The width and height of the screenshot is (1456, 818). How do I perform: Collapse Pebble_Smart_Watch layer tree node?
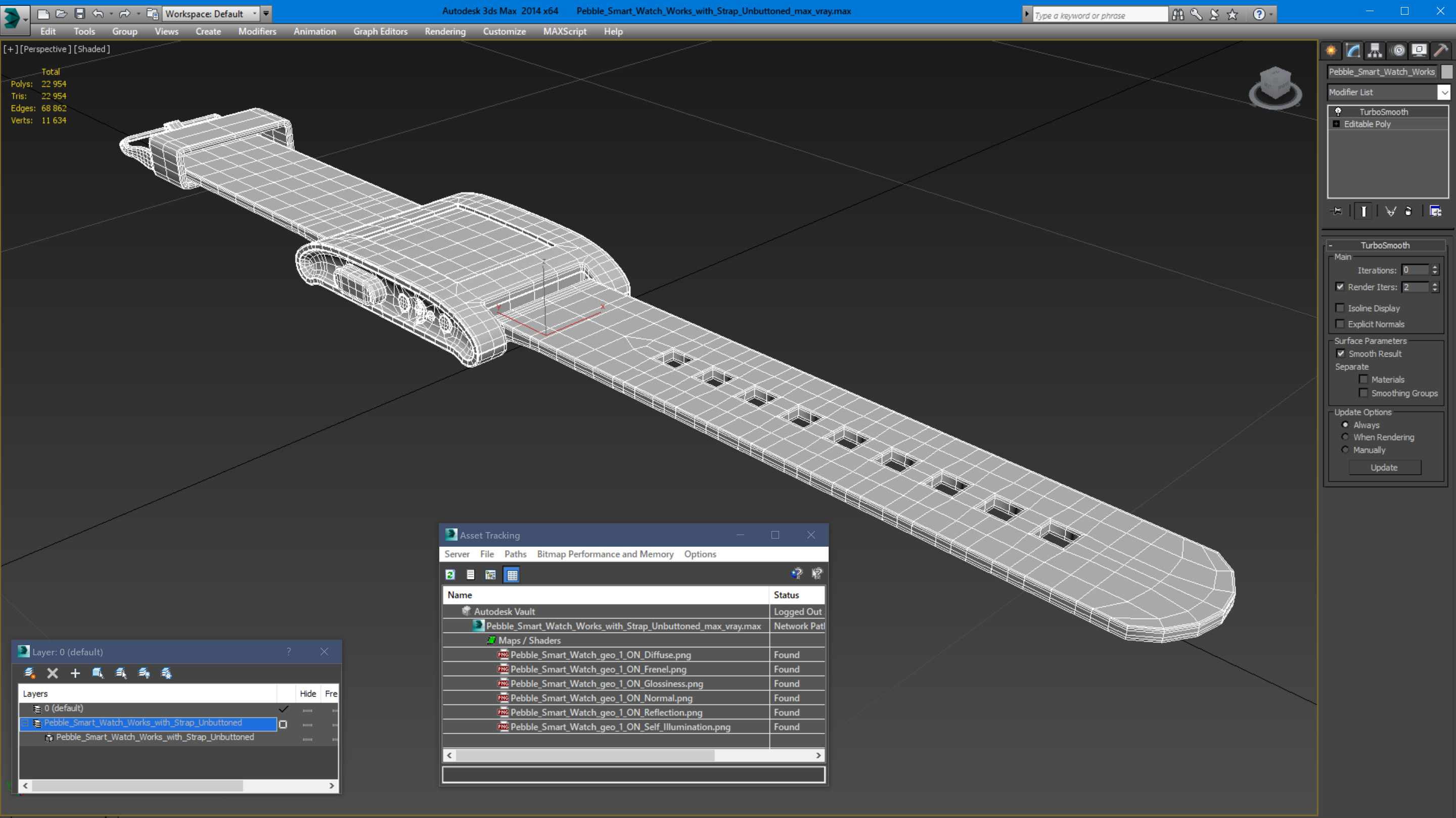point(25,723)
